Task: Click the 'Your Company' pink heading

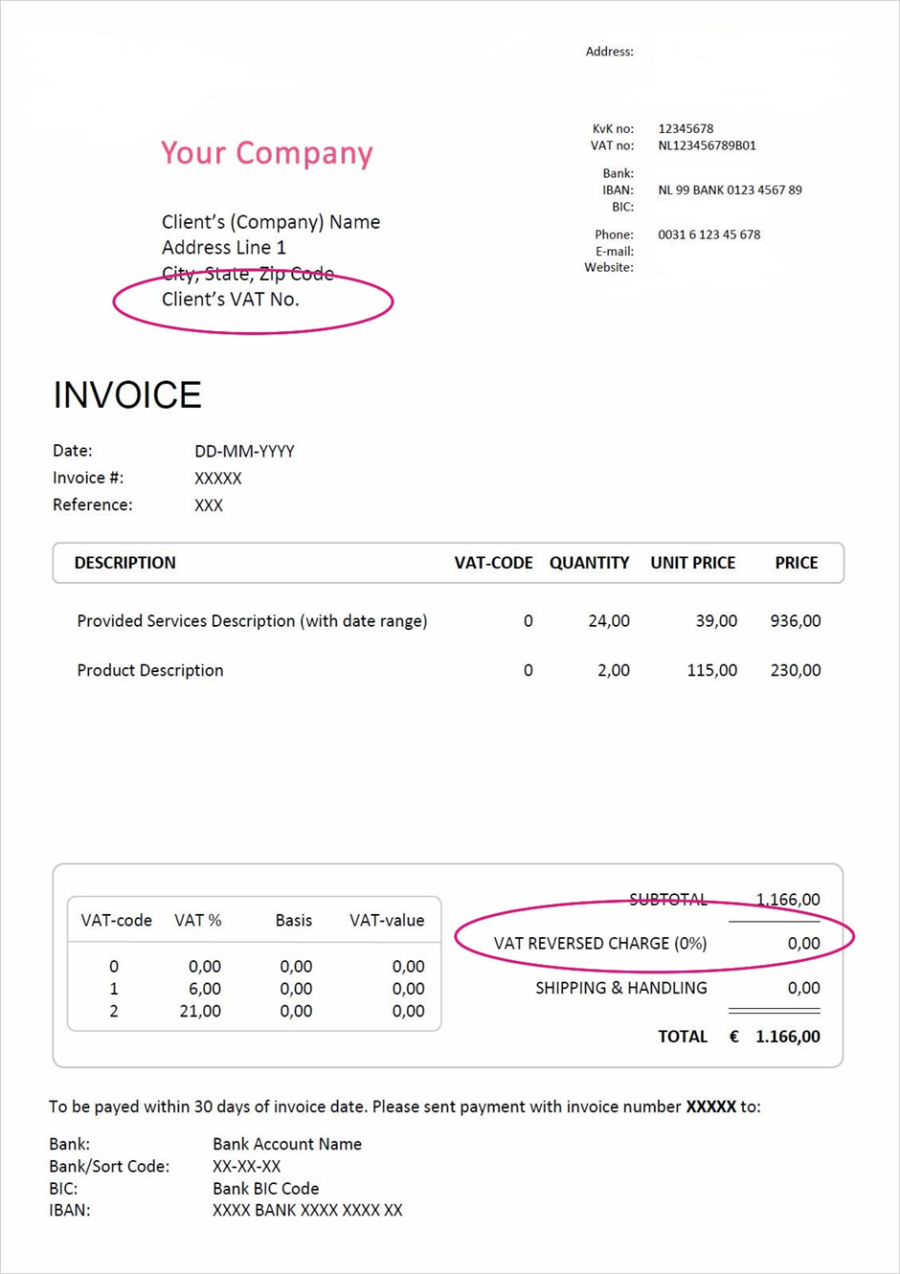Action: 267,154
